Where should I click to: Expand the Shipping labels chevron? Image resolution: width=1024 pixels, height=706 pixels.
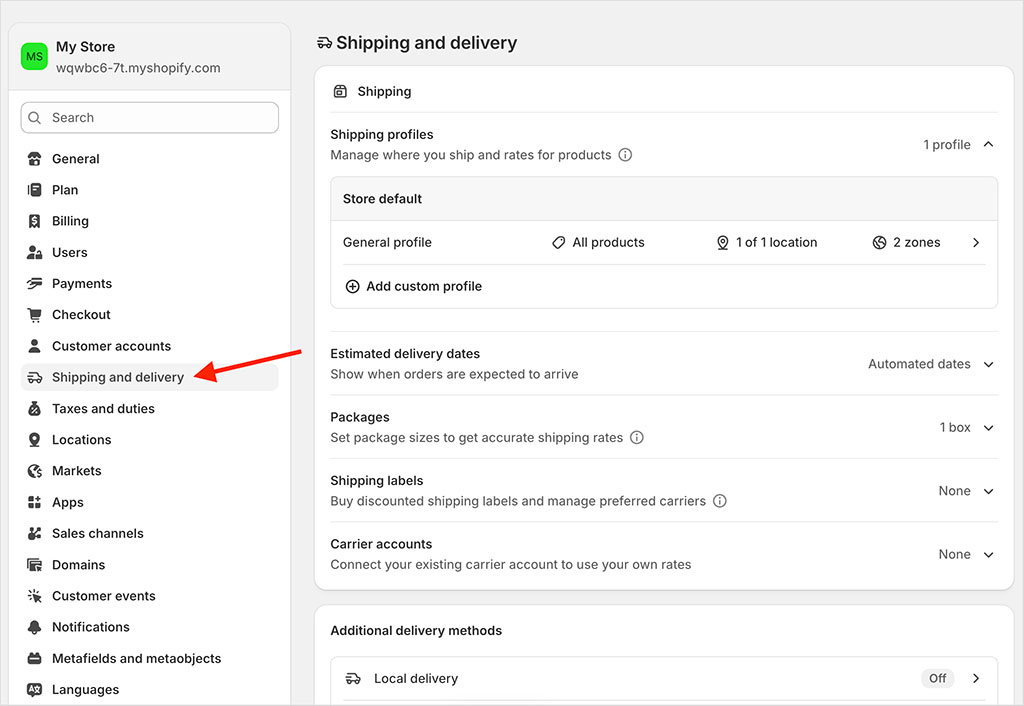pos(989,491)
